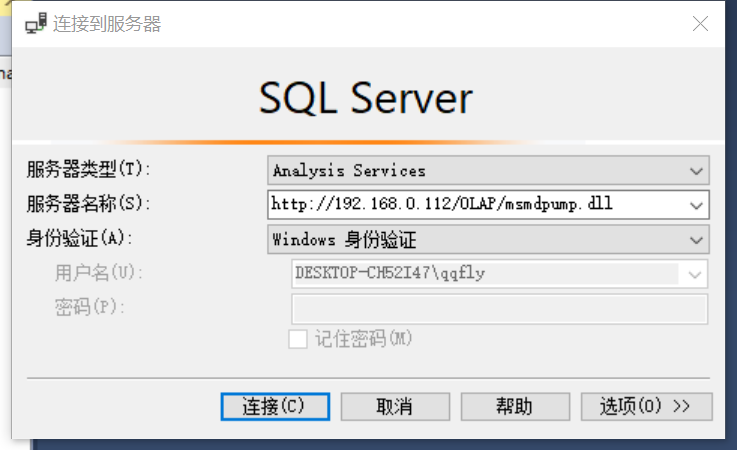The height and width of the screenshot is (450, 737).
Task: Click the 用户名(U) label
Action: (x=99, y=273)
